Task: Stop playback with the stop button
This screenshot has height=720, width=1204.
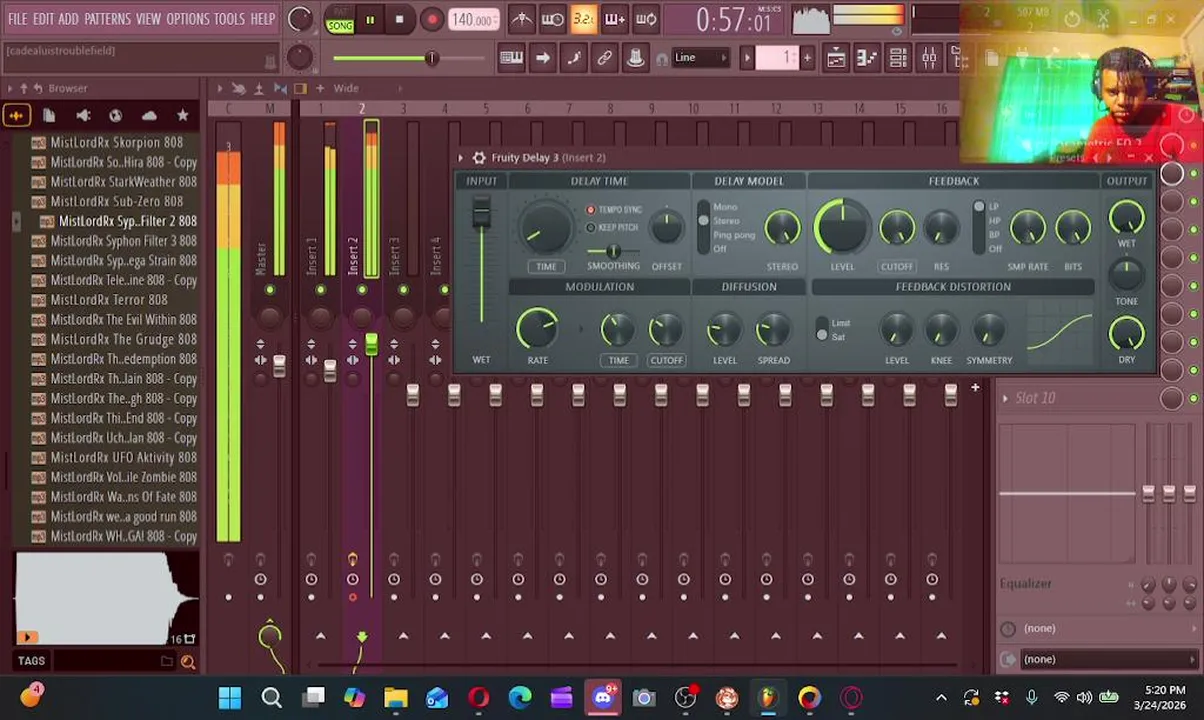Action: [399, 19]
